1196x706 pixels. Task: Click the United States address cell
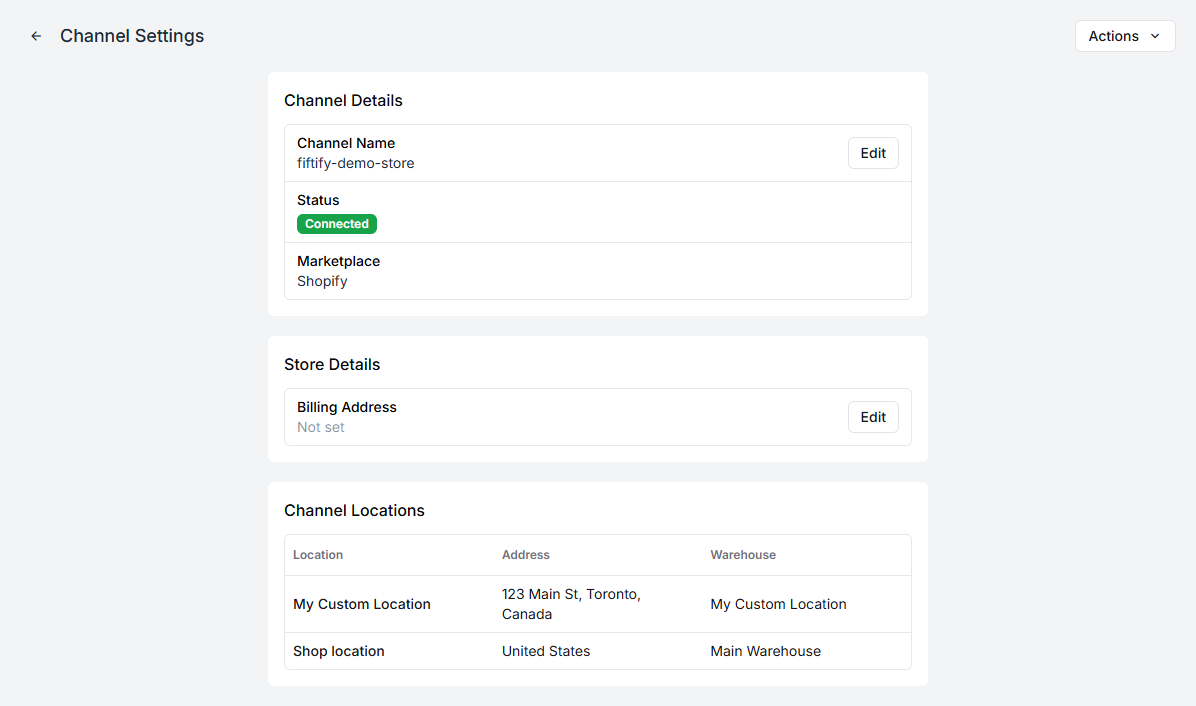point(546,651)
